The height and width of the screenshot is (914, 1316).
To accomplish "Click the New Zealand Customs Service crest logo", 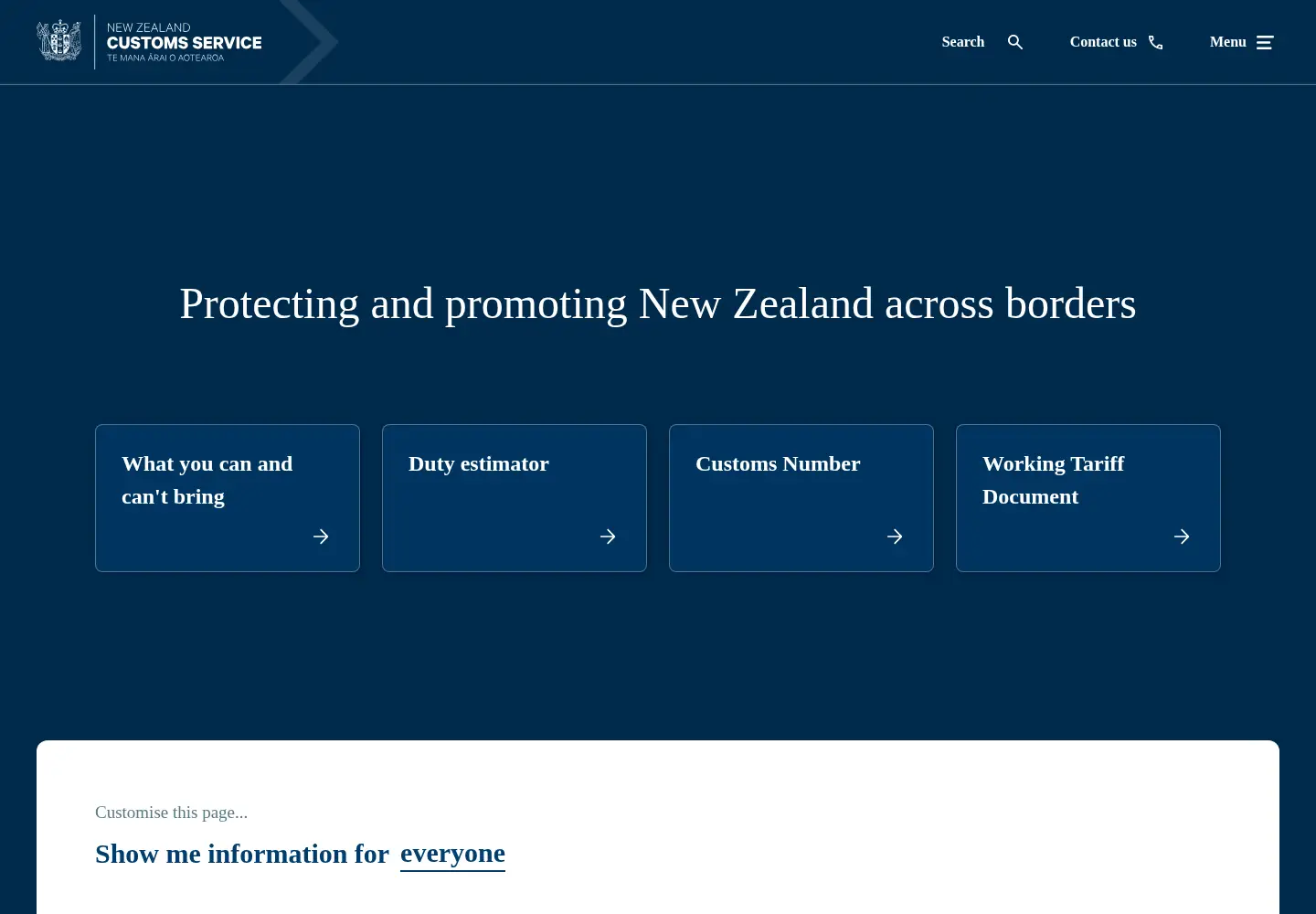I will click(59, 41).
